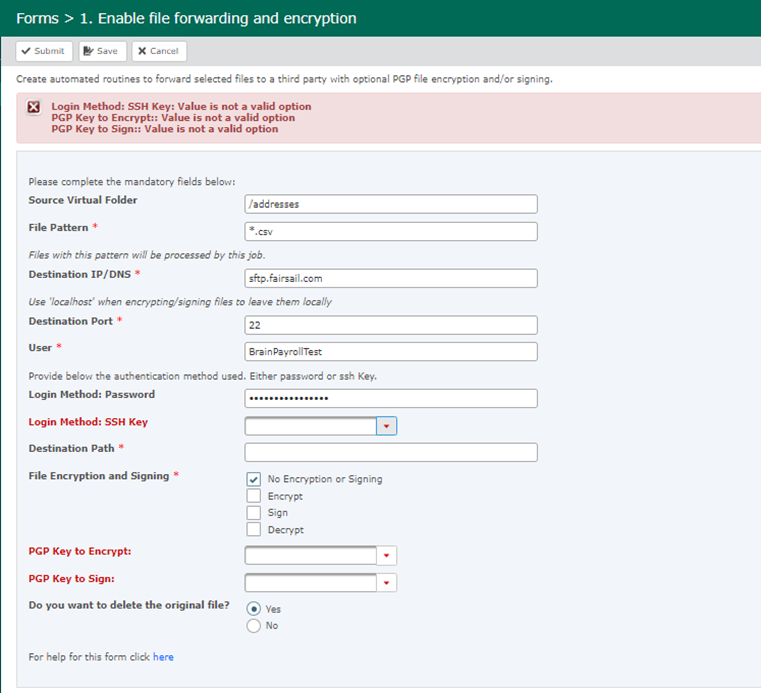
Task: Expand PGP Key to Encrypt dropdown arrow
Action: tap(386, 556)
